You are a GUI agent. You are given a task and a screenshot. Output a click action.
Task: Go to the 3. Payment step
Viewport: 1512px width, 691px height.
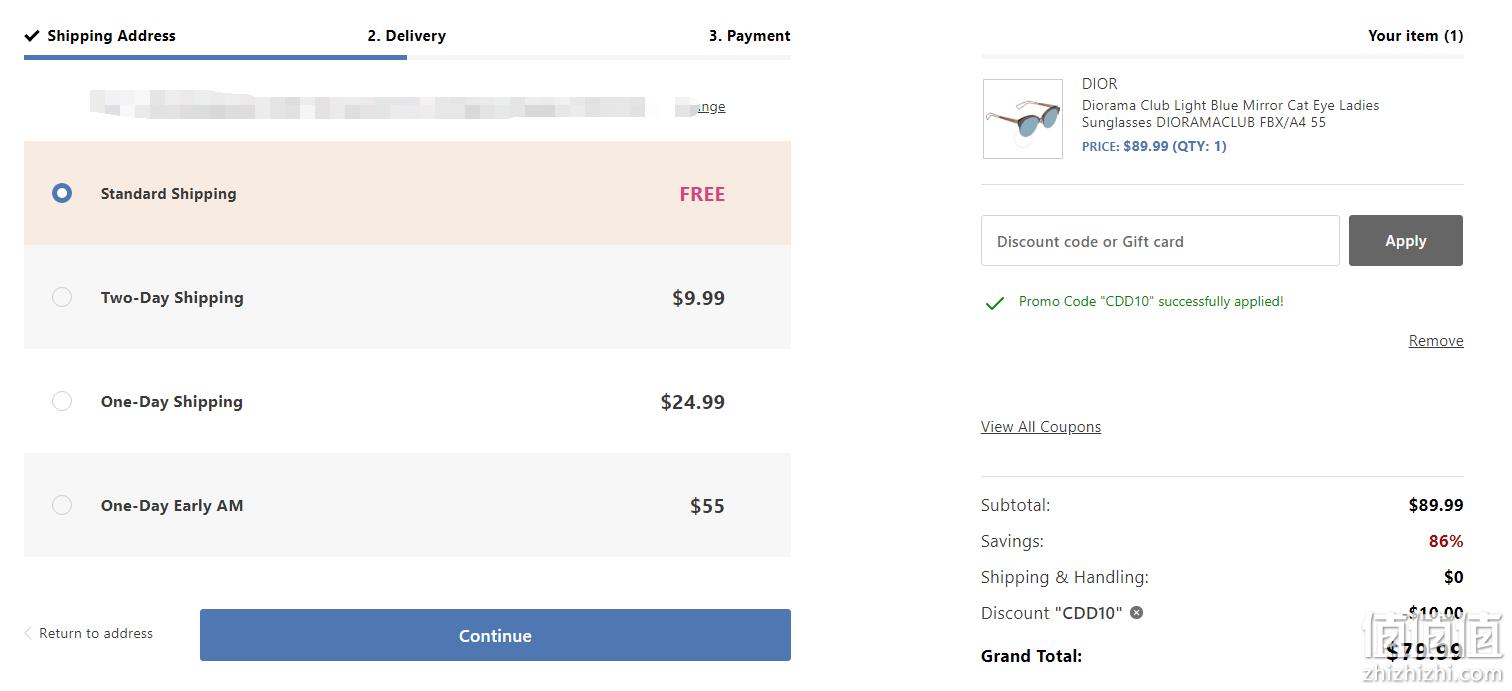coord(749,36)
